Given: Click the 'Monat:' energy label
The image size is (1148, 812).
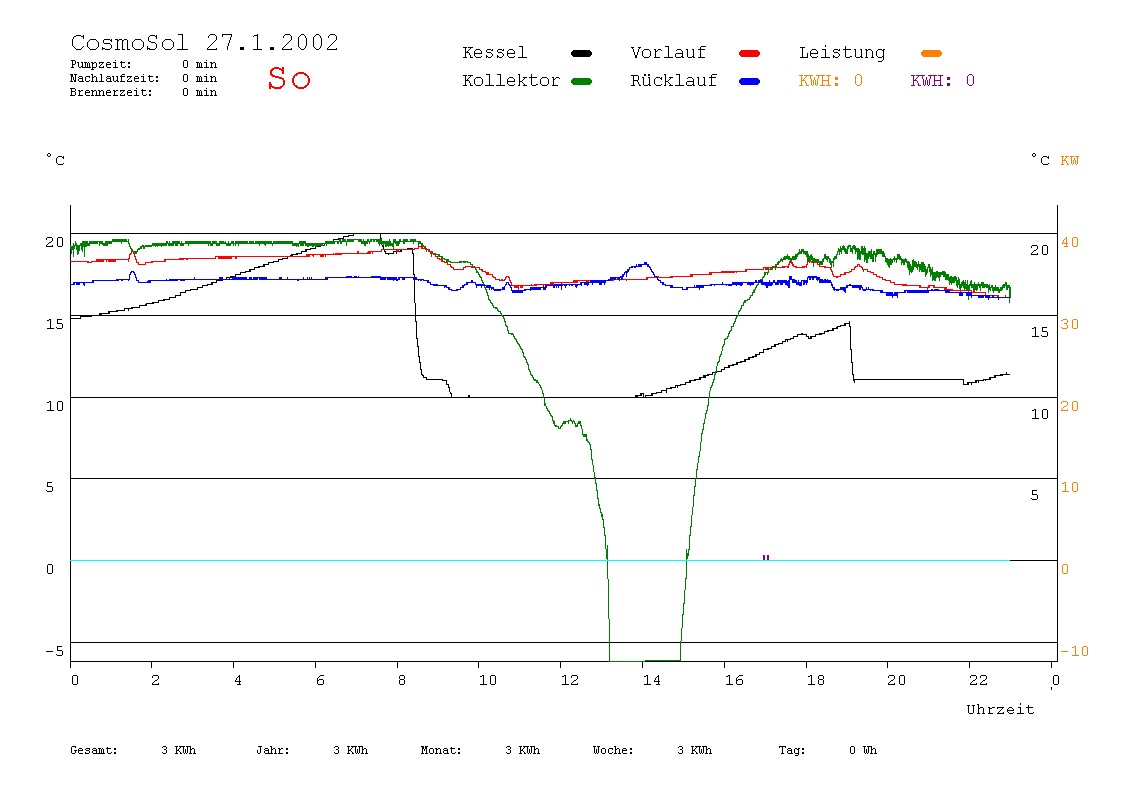Looking at the screenshot, I should point(441,750).
